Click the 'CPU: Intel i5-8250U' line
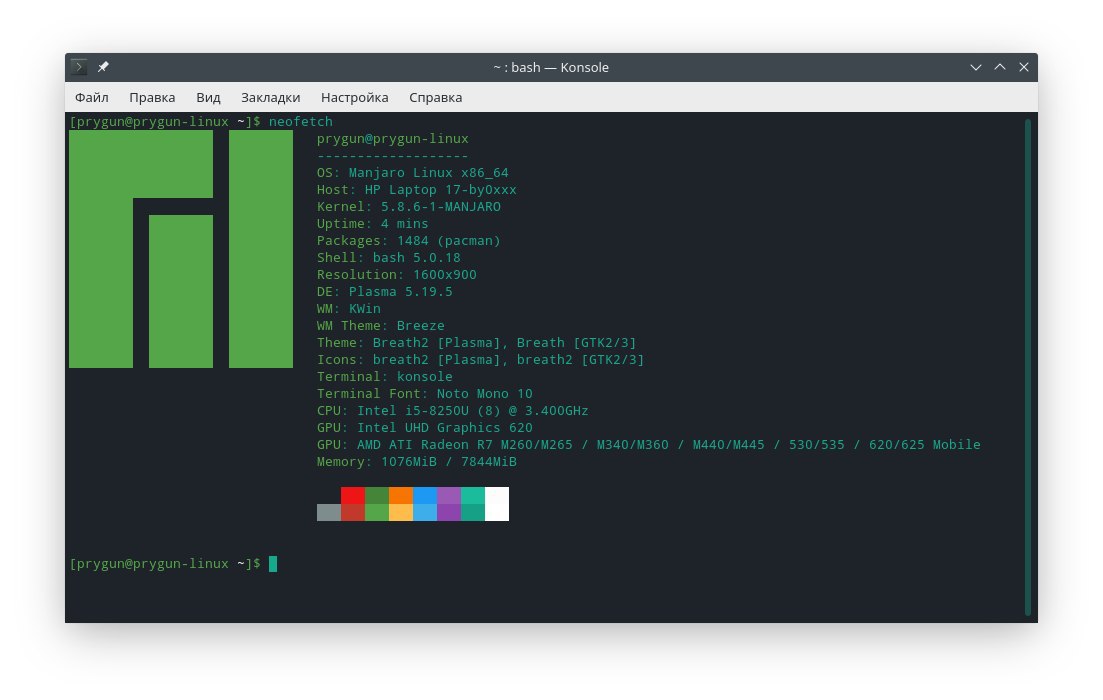 (x=452, y=410)
